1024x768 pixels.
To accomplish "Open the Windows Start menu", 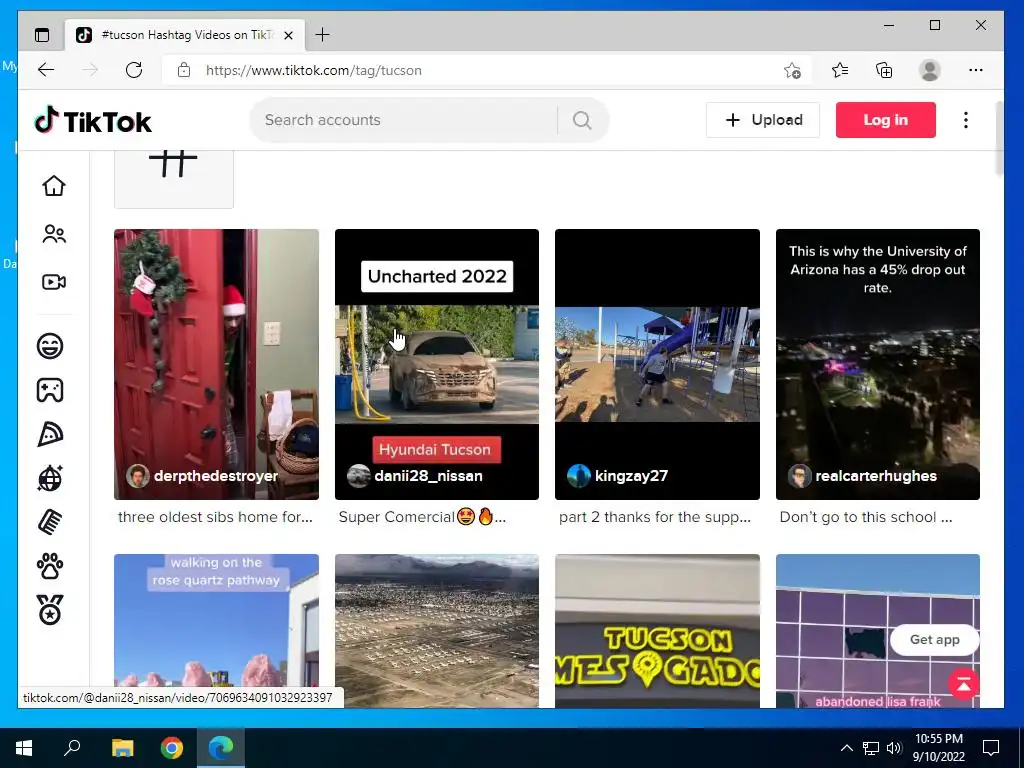I will [24, 748].
